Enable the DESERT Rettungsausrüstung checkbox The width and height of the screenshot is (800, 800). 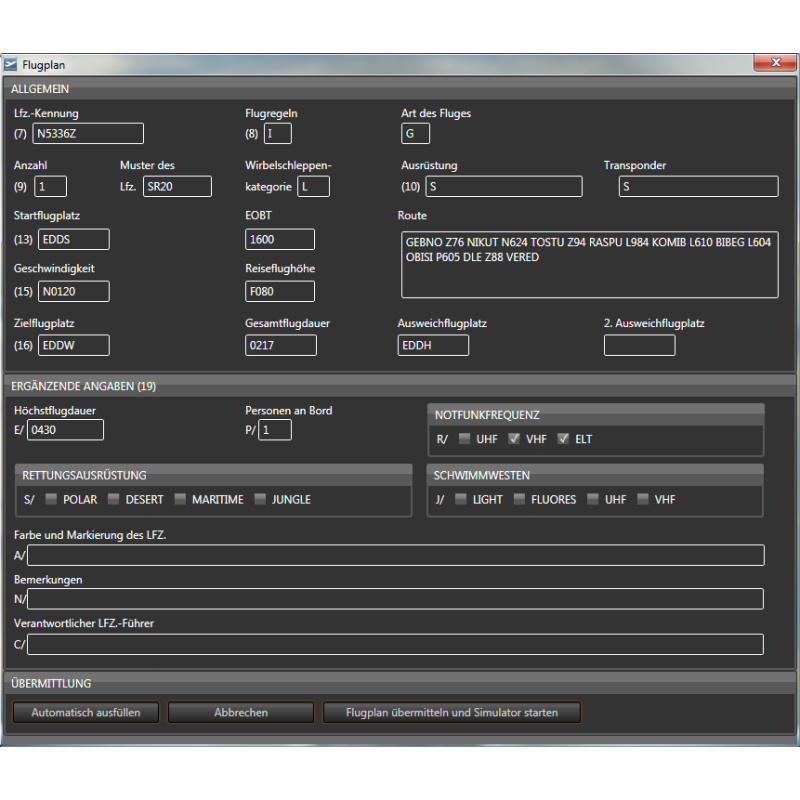(x=114, y=499)
